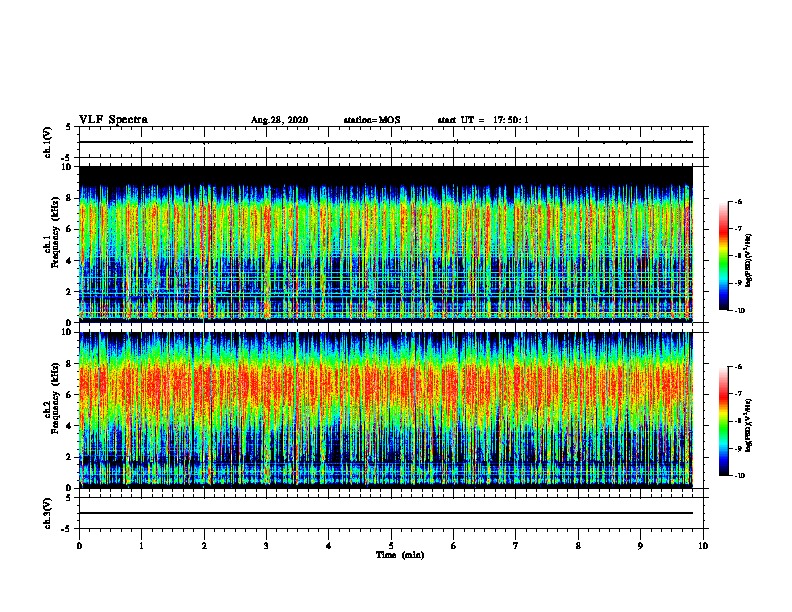Click time axis tick label "2"
792x612 pixels.
204,546
